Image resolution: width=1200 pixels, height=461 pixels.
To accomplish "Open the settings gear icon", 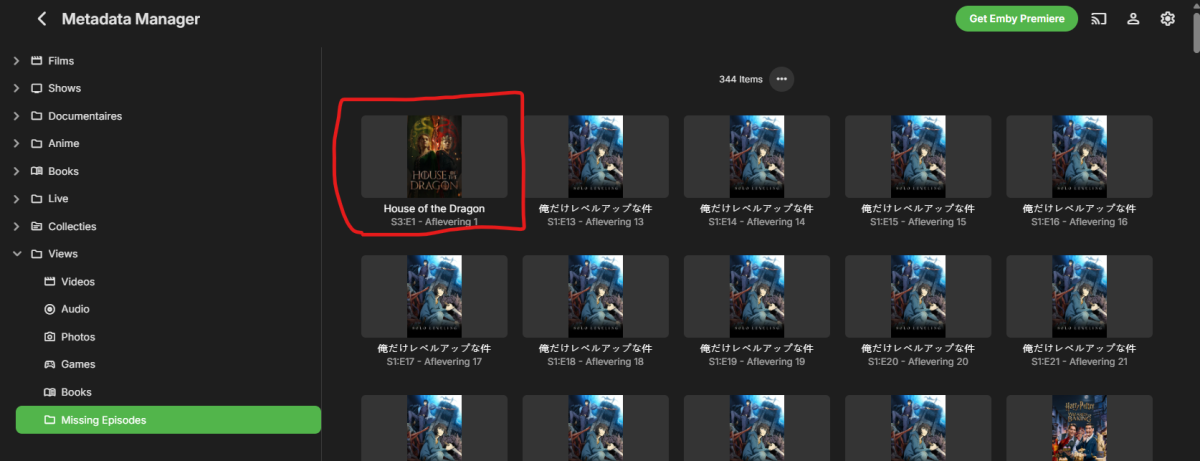I will click(x=1167, y=19).
